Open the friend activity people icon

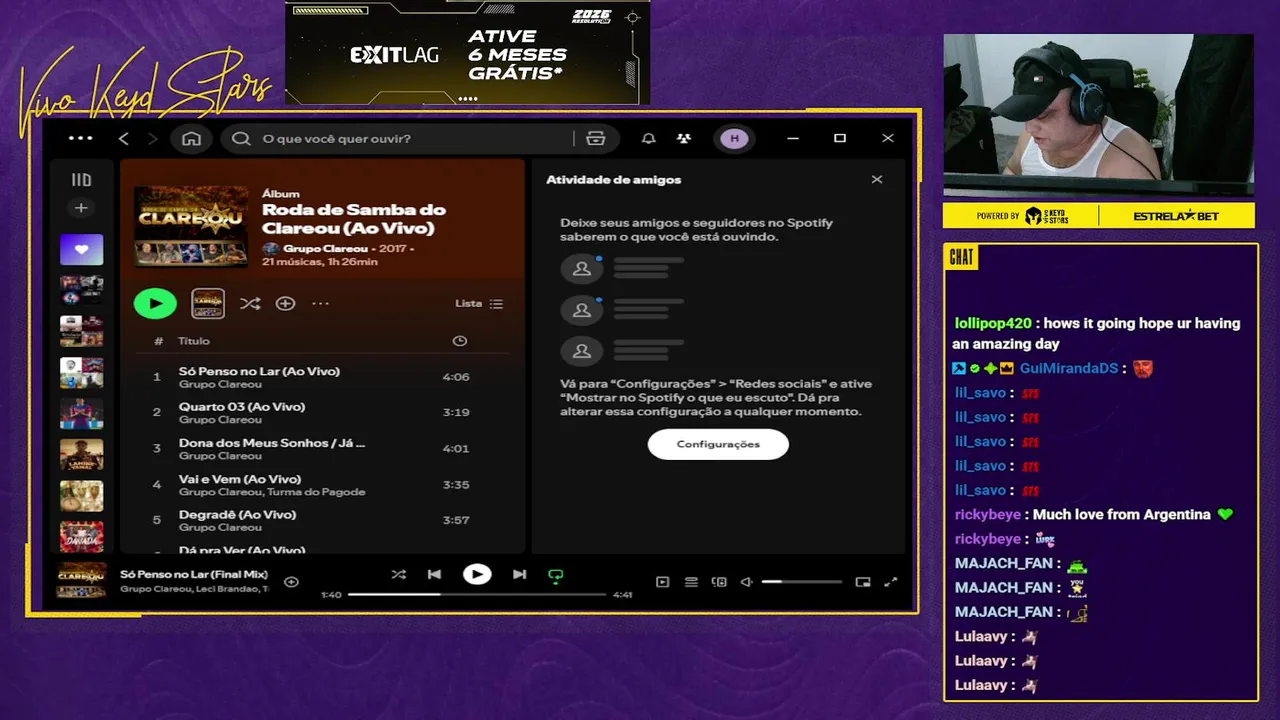684,139
